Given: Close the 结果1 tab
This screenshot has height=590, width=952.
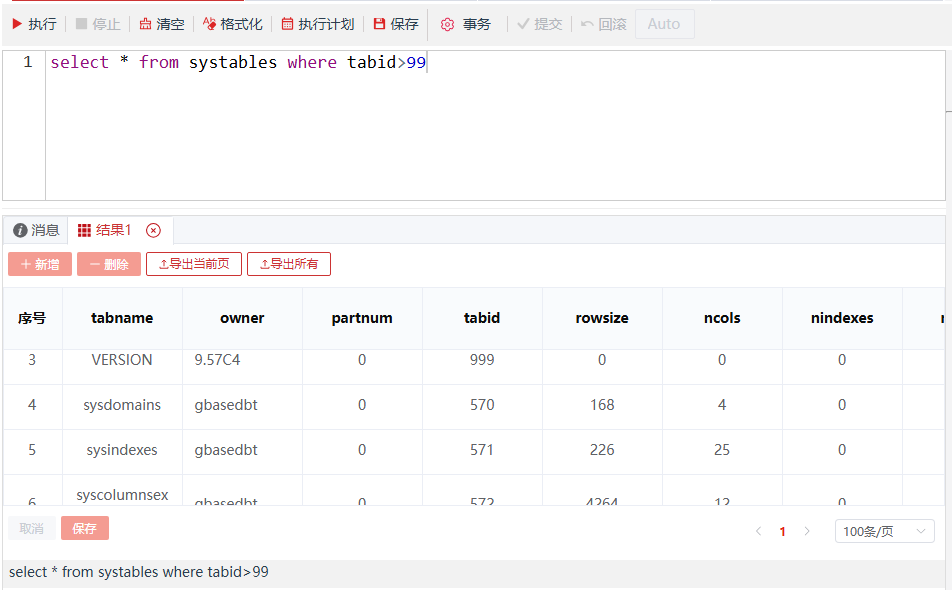Looking at the screenshot, I should [153, 230].
